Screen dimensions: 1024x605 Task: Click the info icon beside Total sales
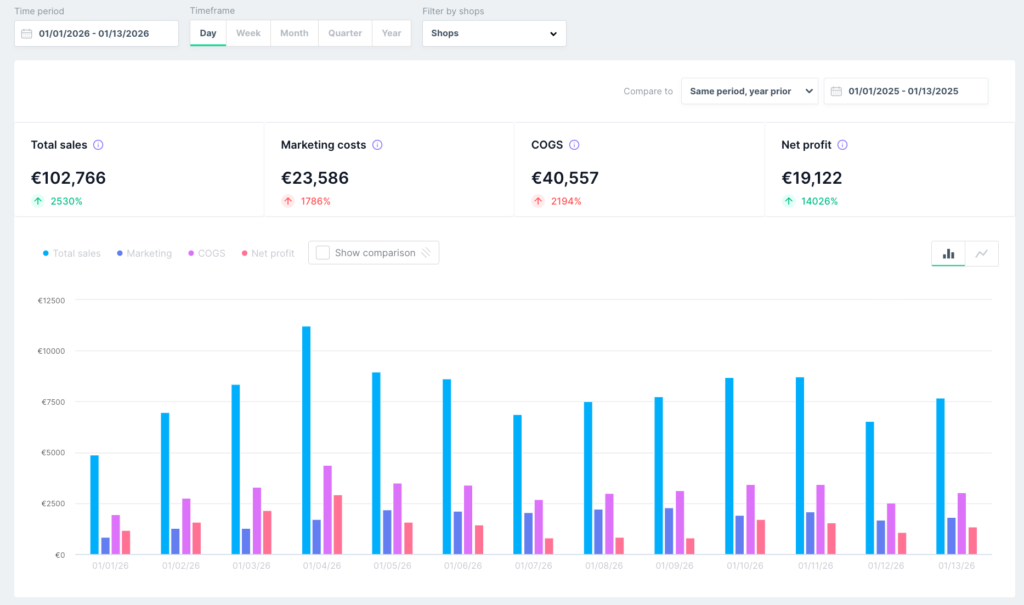(x=98, y=145)
